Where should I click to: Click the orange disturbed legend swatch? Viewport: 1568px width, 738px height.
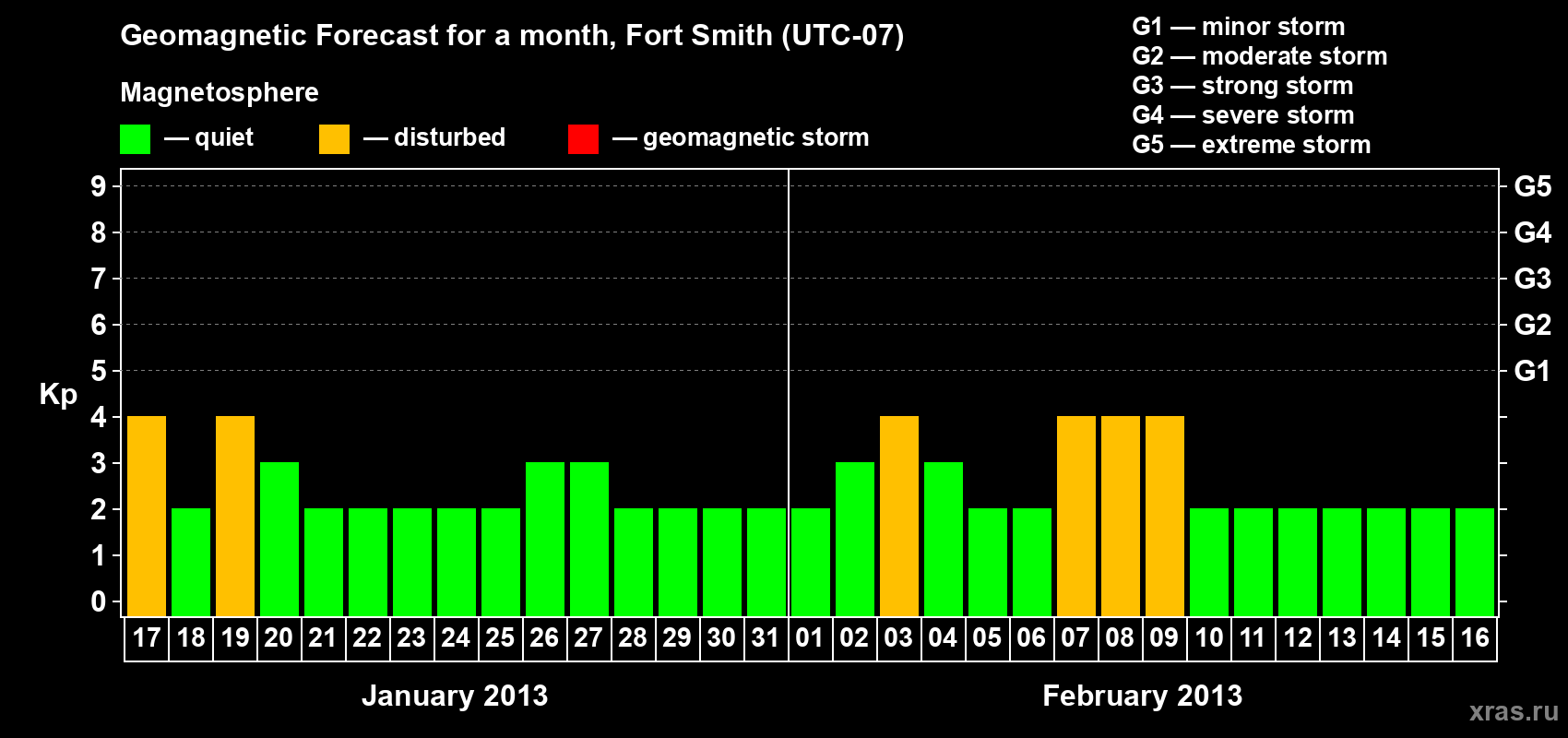(x=334, y=139)
